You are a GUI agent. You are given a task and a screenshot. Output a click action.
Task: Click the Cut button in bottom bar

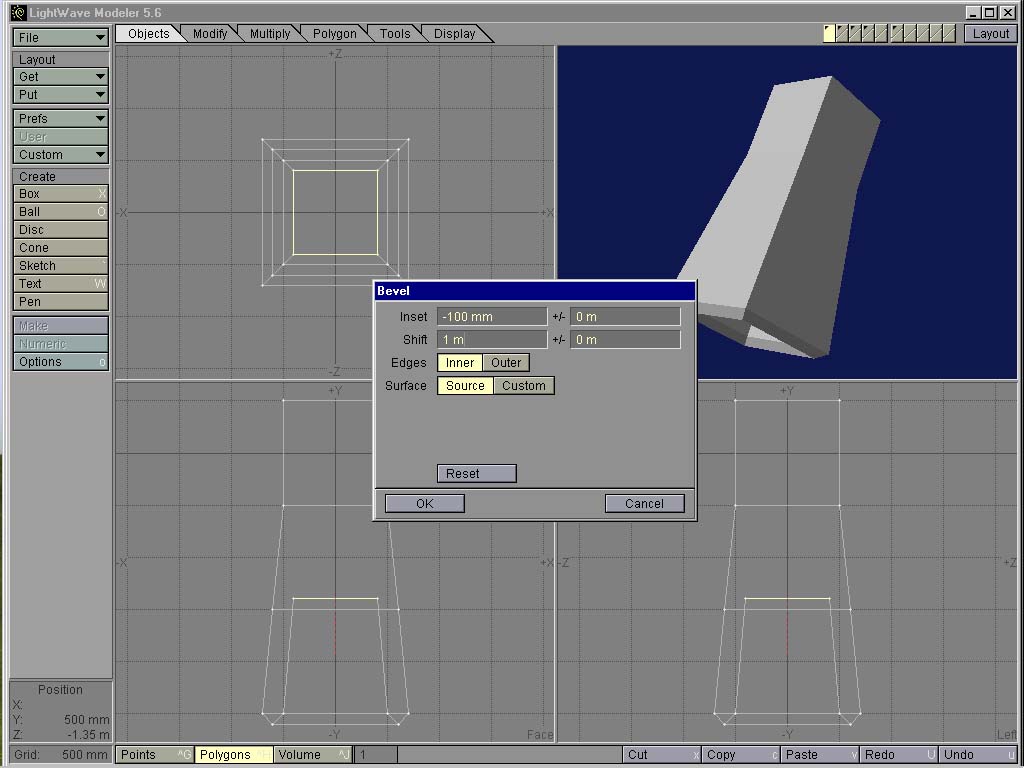(x=662, y=755)
